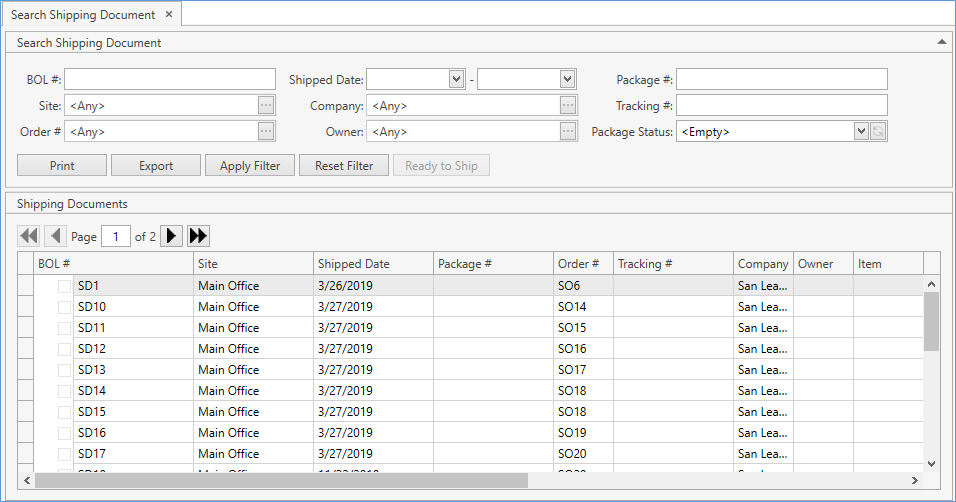Open the Package Status dropdown

point(861,131)
